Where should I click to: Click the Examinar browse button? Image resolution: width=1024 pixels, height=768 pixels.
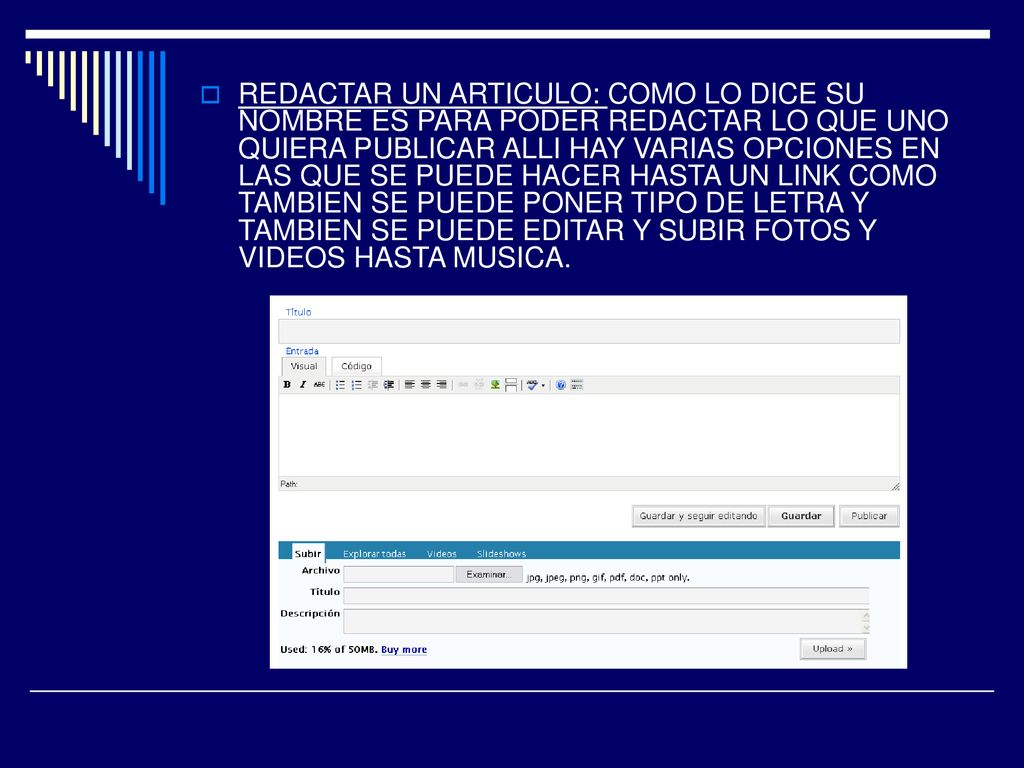488,575
